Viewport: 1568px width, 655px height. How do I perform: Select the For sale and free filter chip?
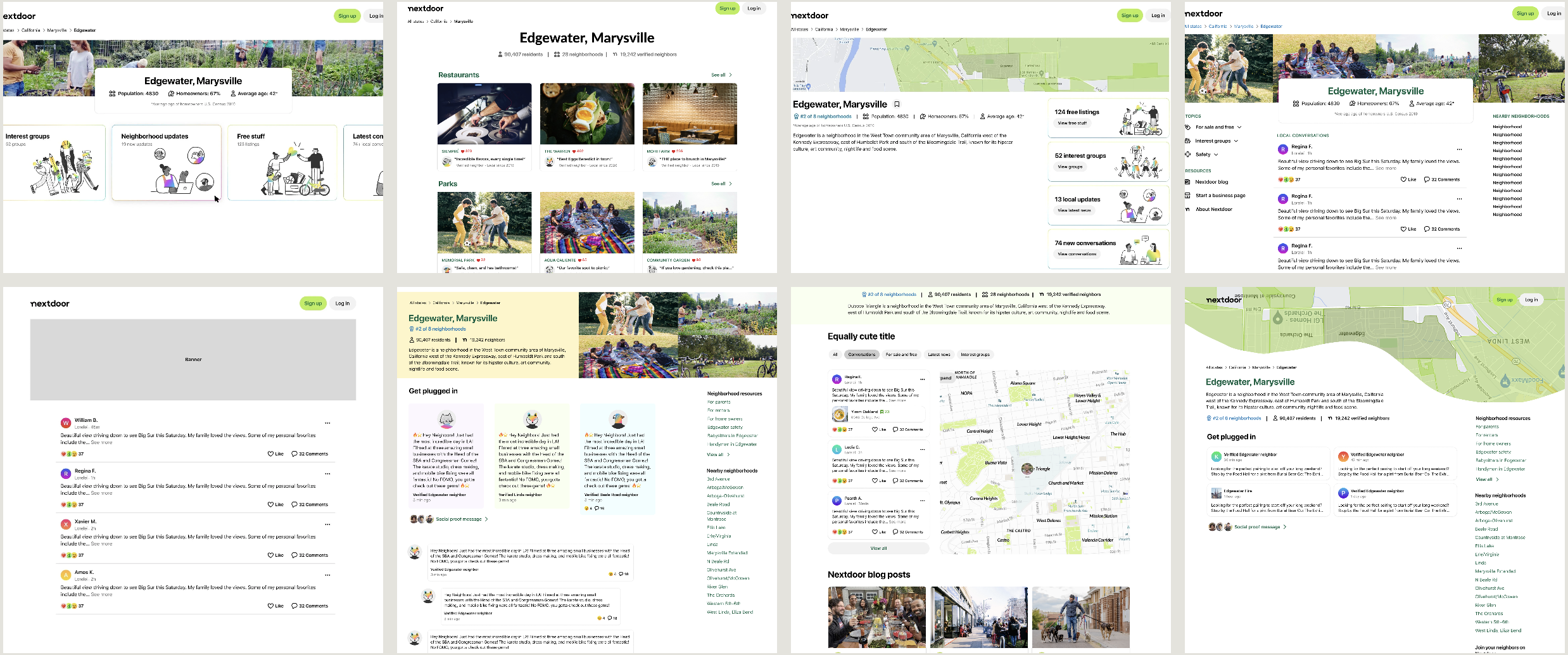901,355
